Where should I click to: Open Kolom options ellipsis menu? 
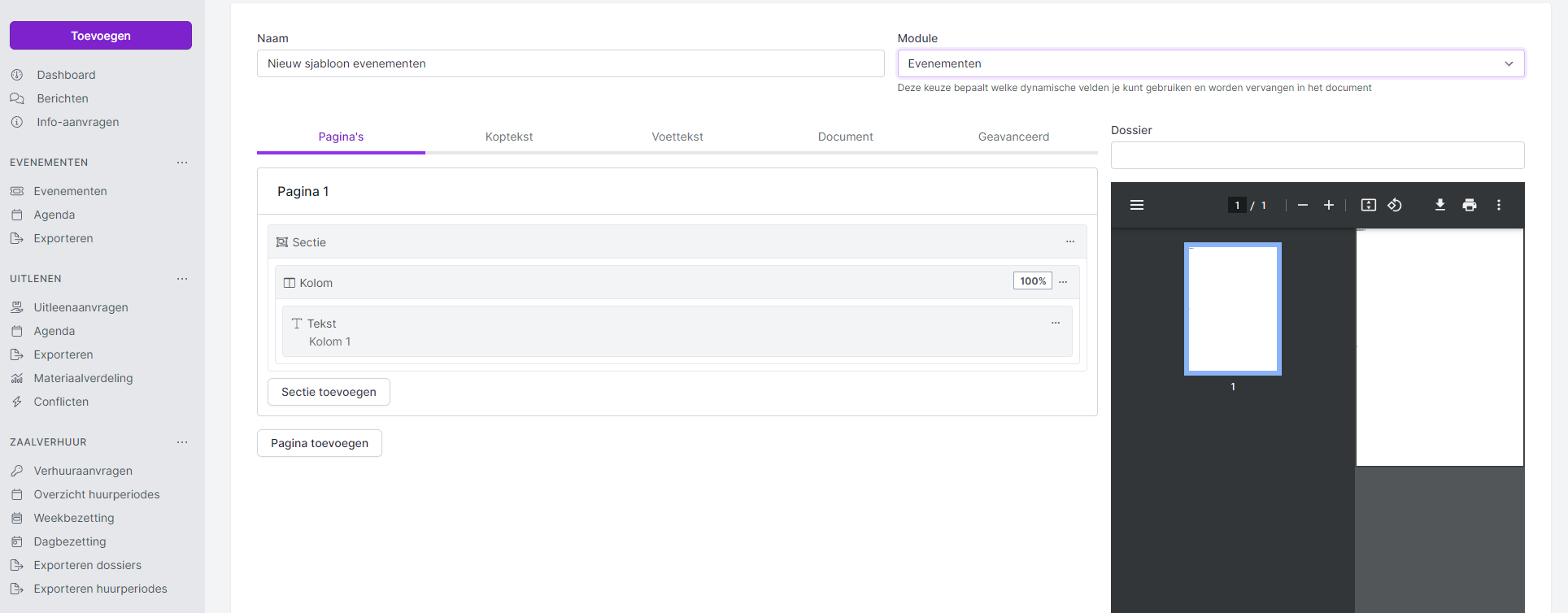pyautogui.click(x=1063, y=282)
